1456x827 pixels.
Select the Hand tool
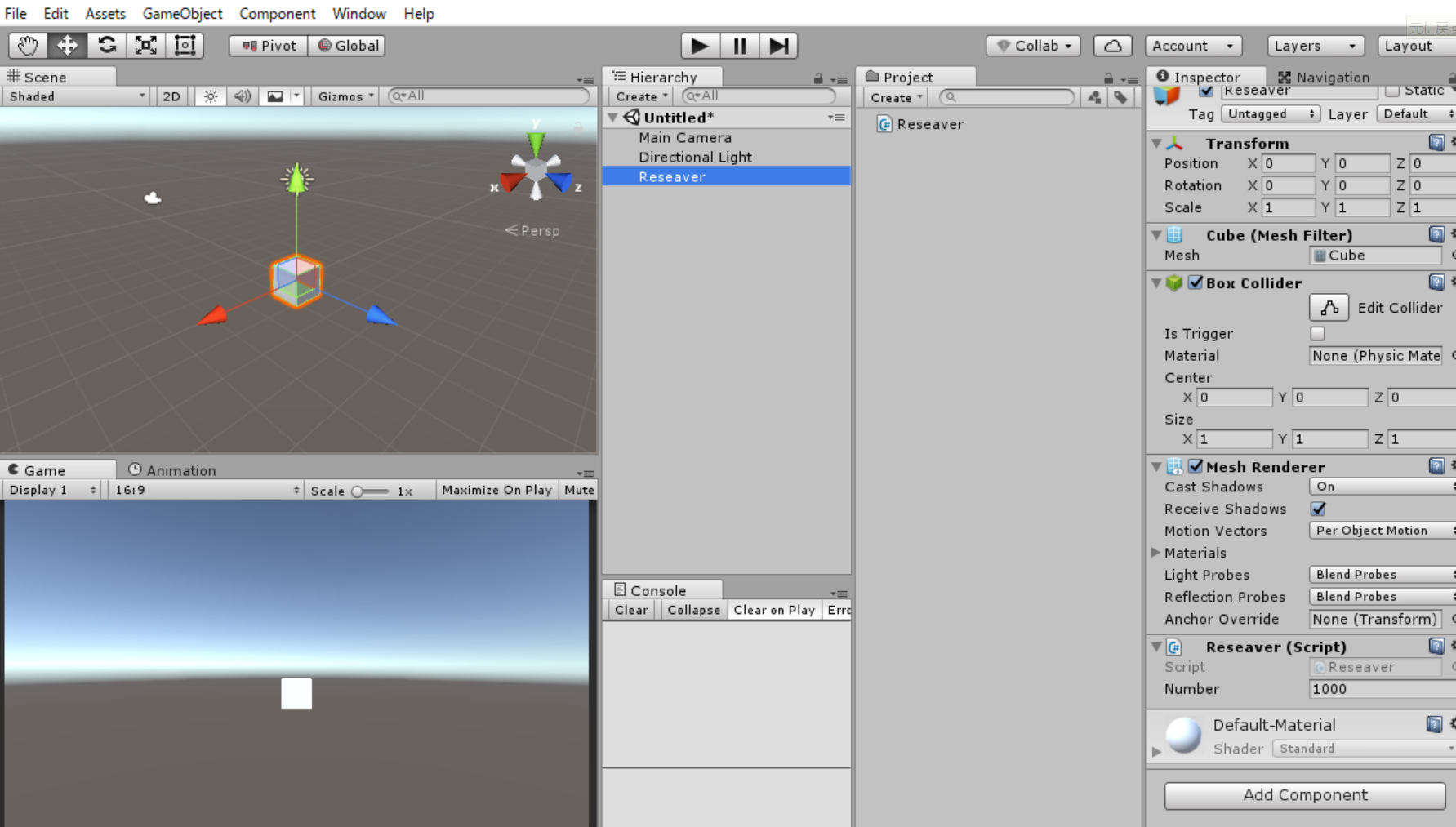(x=28, y=46)
